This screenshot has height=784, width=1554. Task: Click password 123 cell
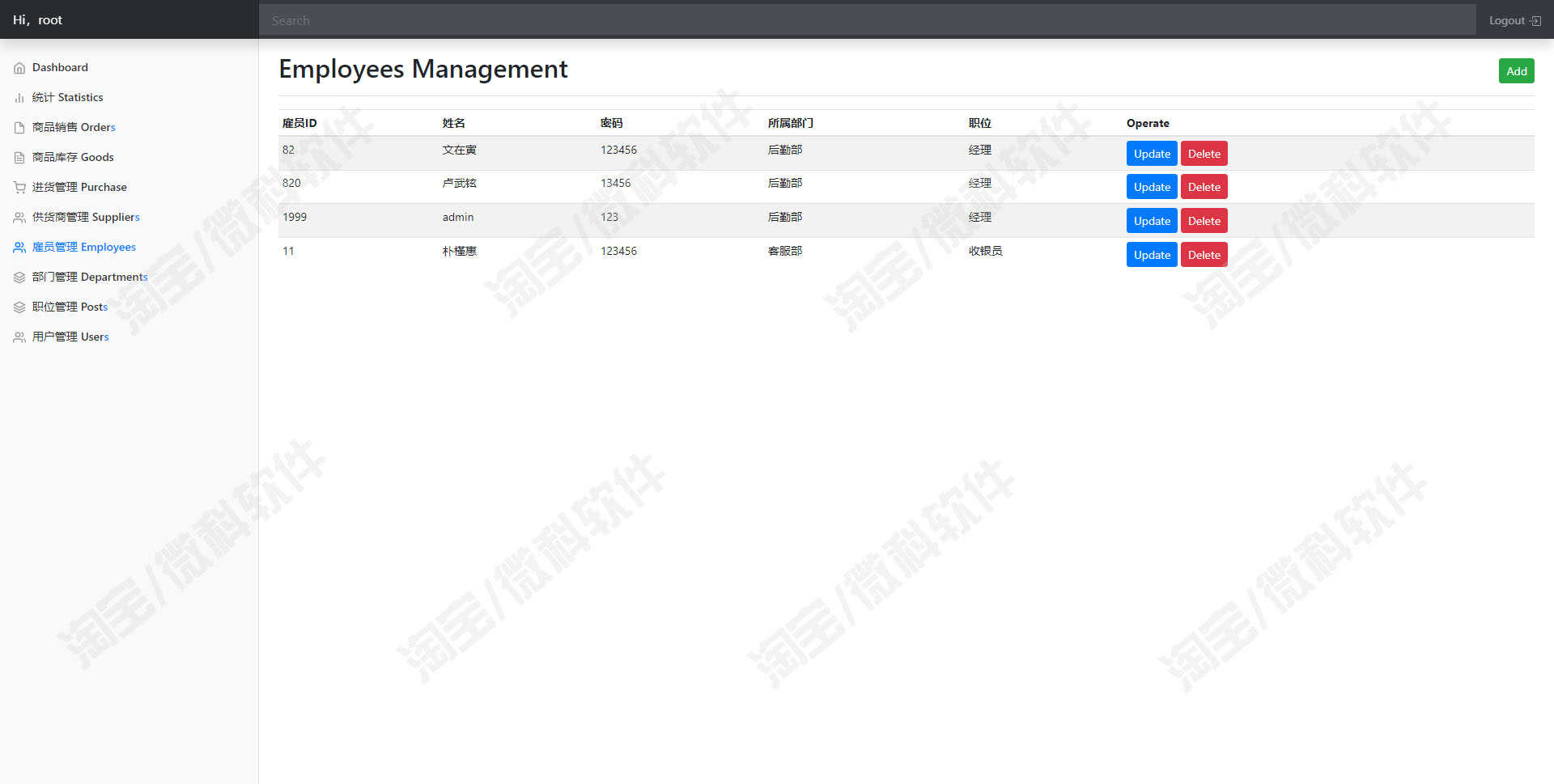609,218
